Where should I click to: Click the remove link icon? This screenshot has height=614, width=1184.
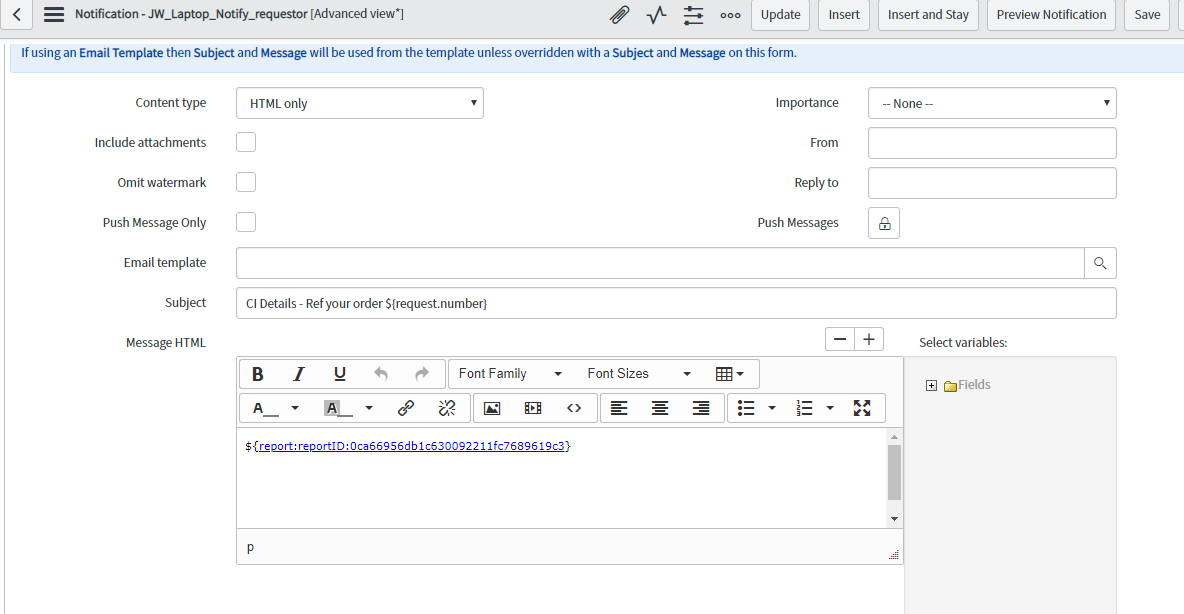447,409
